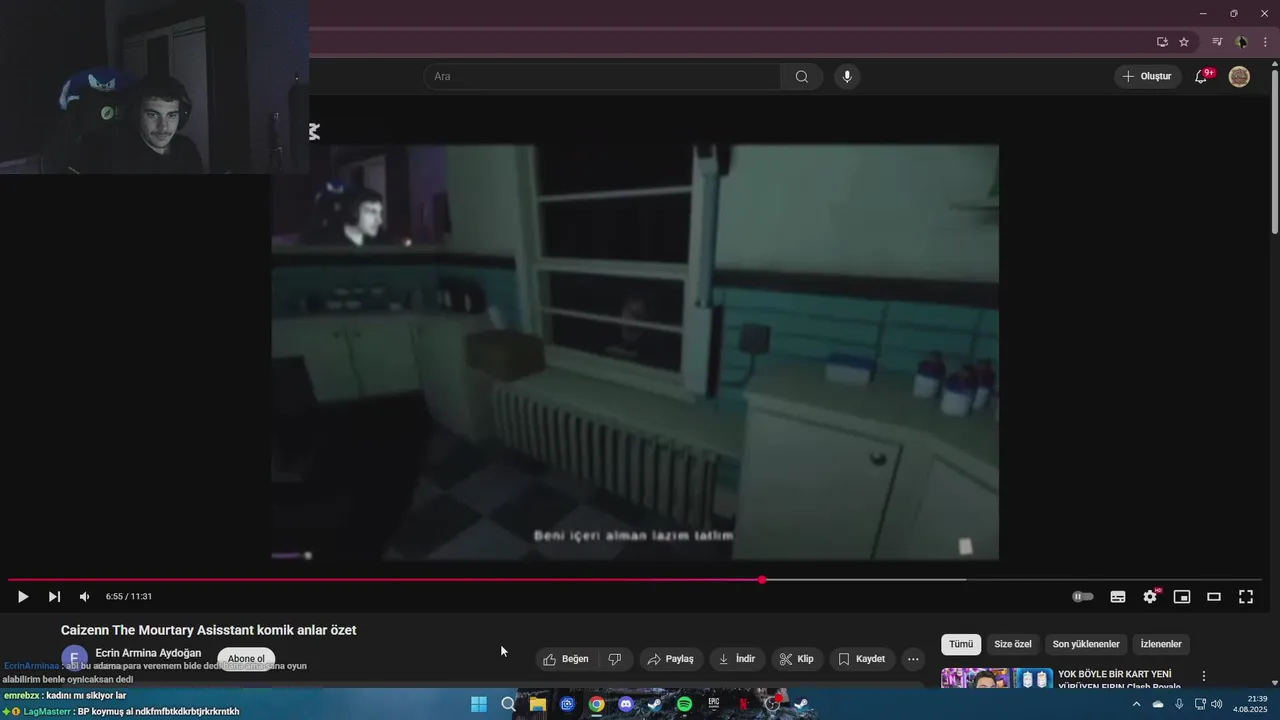The height and width of the screenshot is (720, 1280).
Task: Enter fullscreen video mode
Action: pyautogui.click(x=1246, y=597)
